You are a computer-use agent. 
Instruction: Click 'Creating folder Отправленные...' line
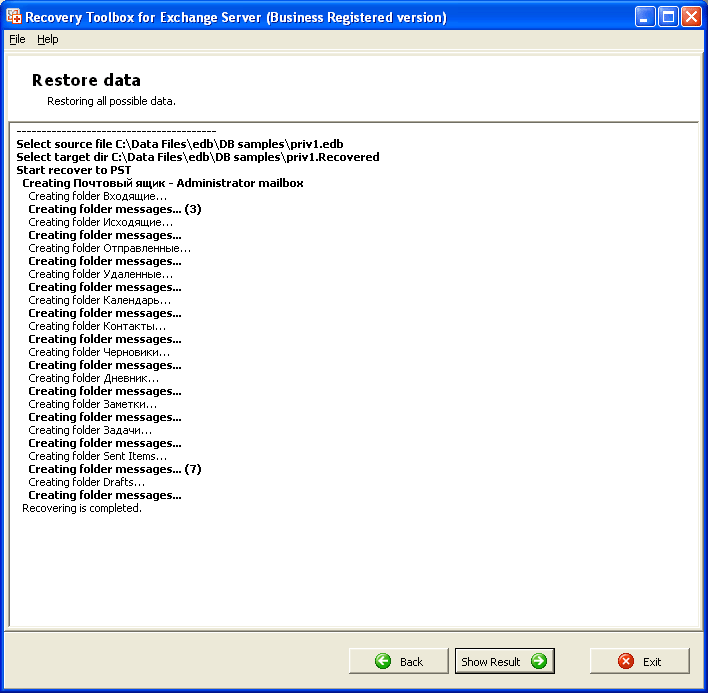[x=109, y=248]
